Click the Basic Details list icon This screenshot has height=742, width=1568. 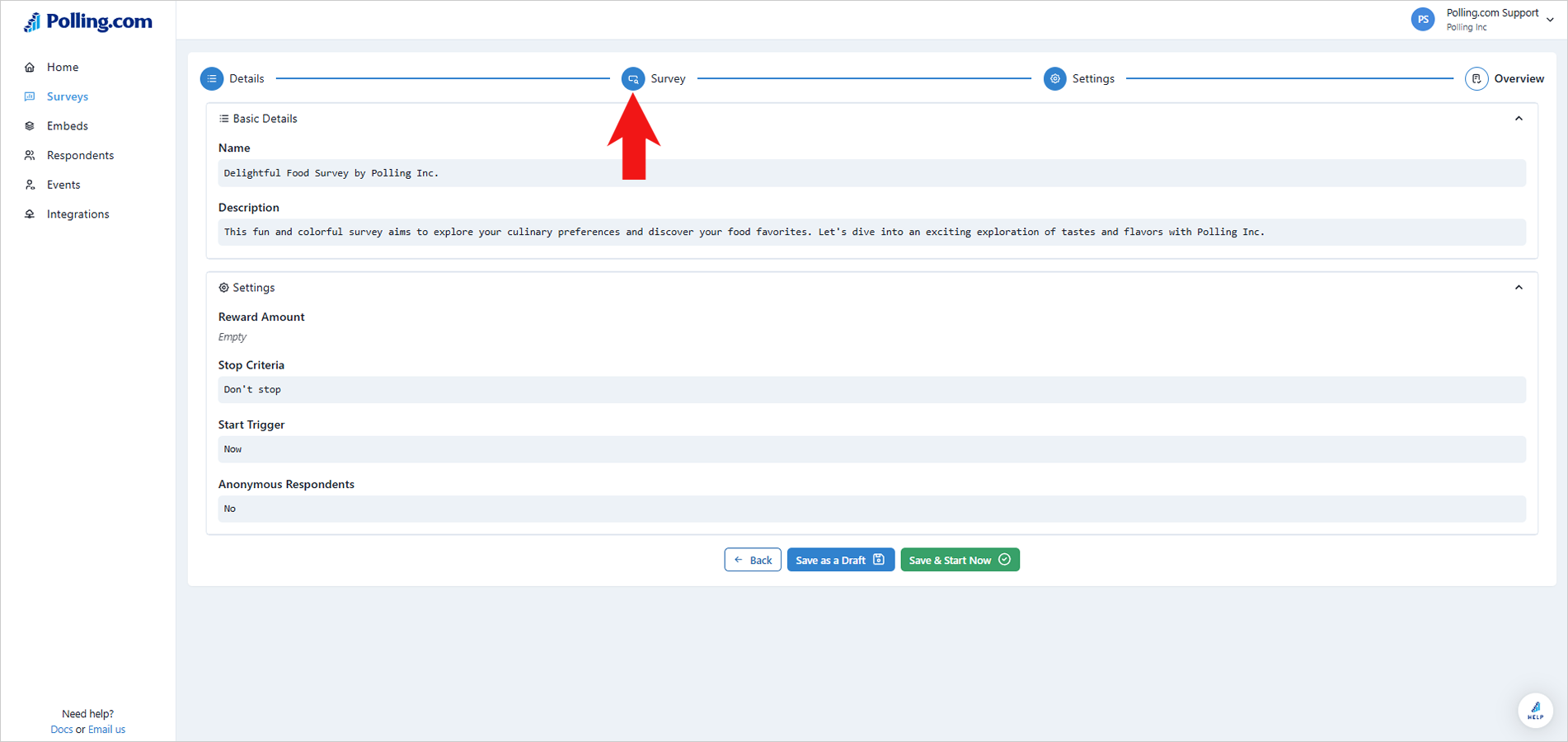pyautogui.click(x=223, y=119)
